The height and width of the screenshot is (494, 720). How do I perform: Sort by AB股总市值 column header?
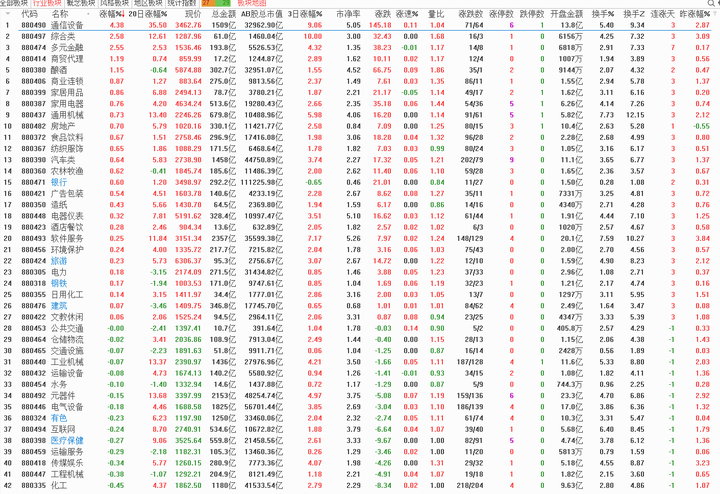click(x=262, y=14)
